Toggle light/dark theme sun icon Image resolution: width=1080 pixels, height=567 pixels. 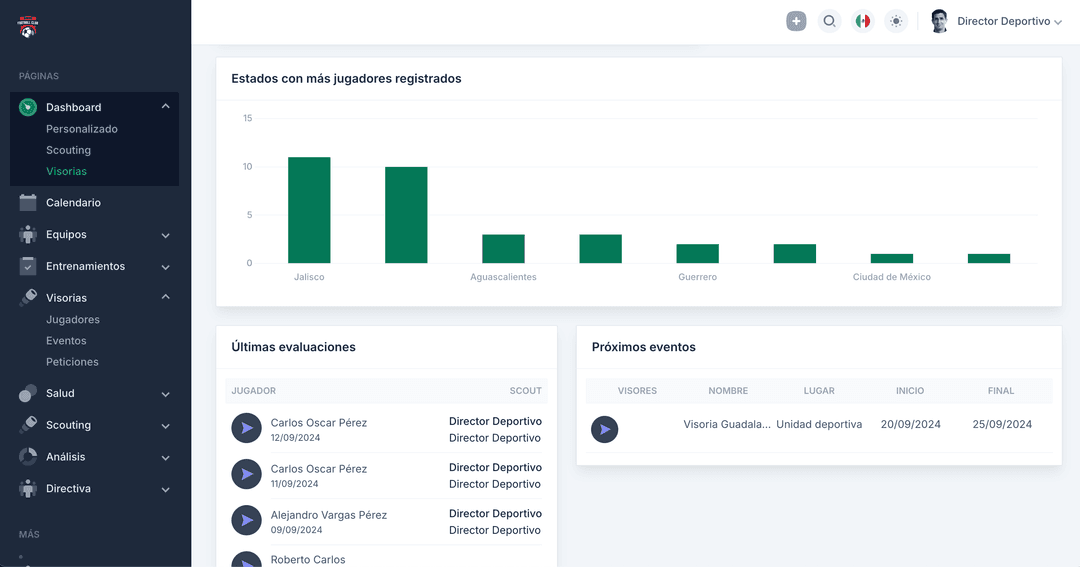click(x=896, y=21)
